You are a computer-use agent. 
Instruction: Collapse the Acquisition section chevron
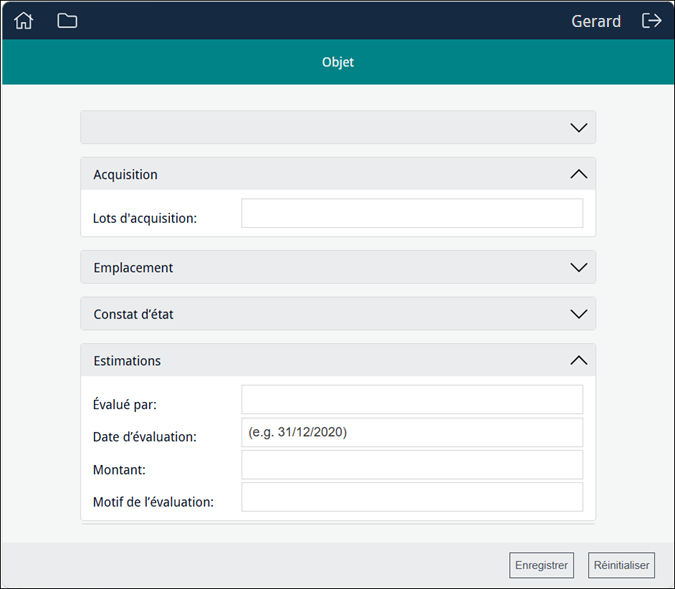pyautogui.click(x=579, y=174)
